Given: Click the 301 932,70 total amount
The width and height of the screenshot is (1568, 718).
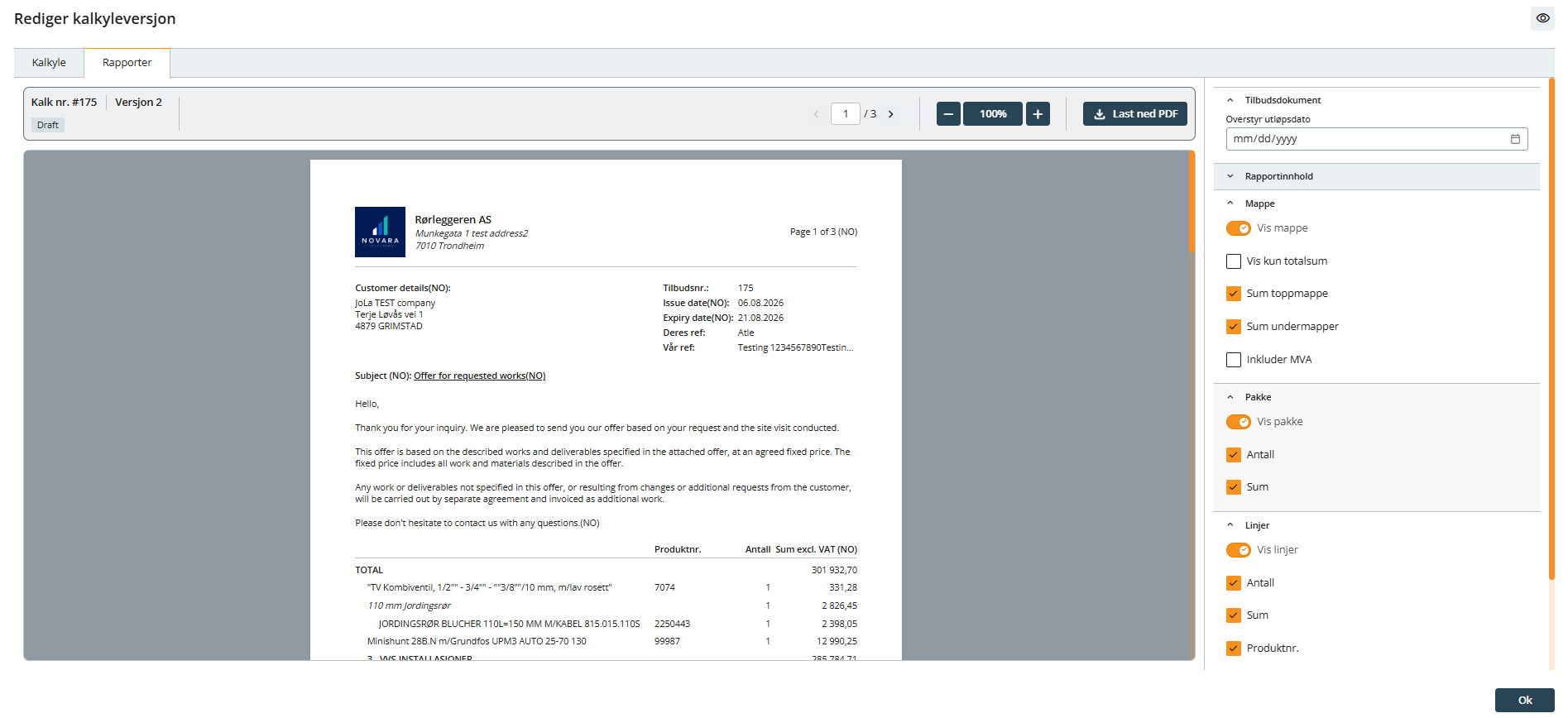Looking at the screenshot, I should [x=834, y=571].
